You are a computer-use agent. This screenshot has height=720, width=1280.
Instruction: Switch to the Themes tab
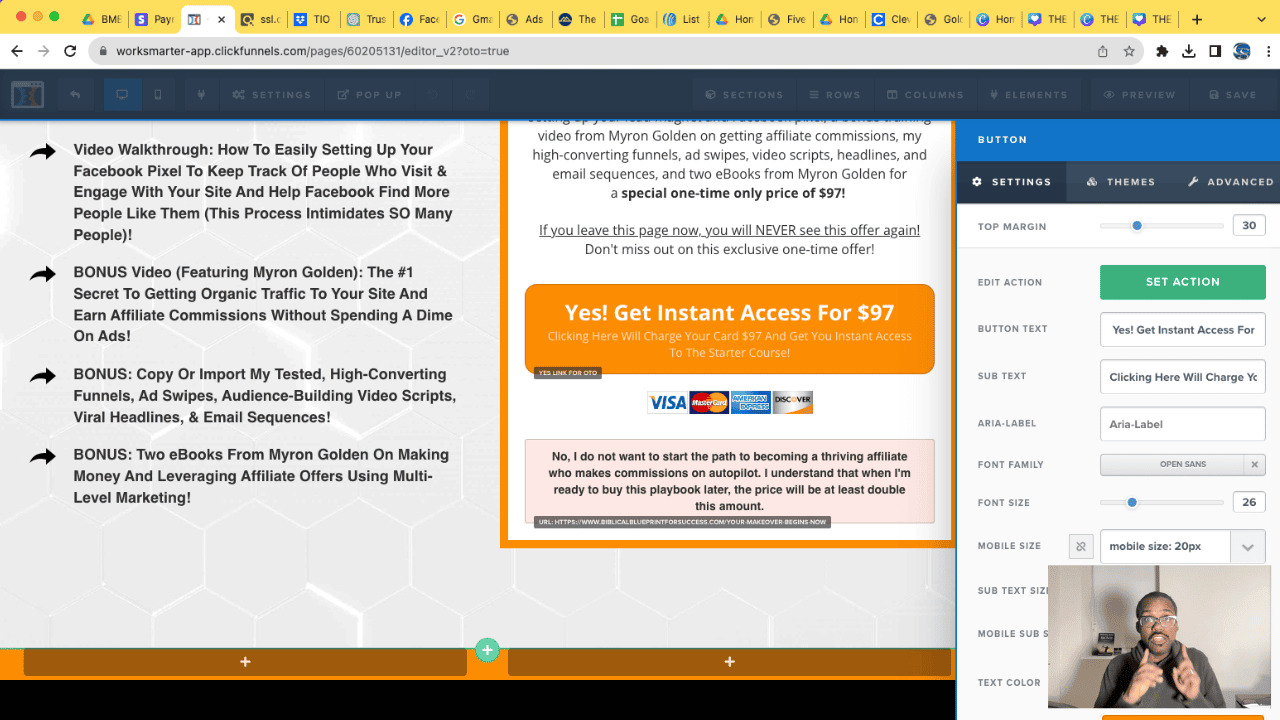point(1120,182)
